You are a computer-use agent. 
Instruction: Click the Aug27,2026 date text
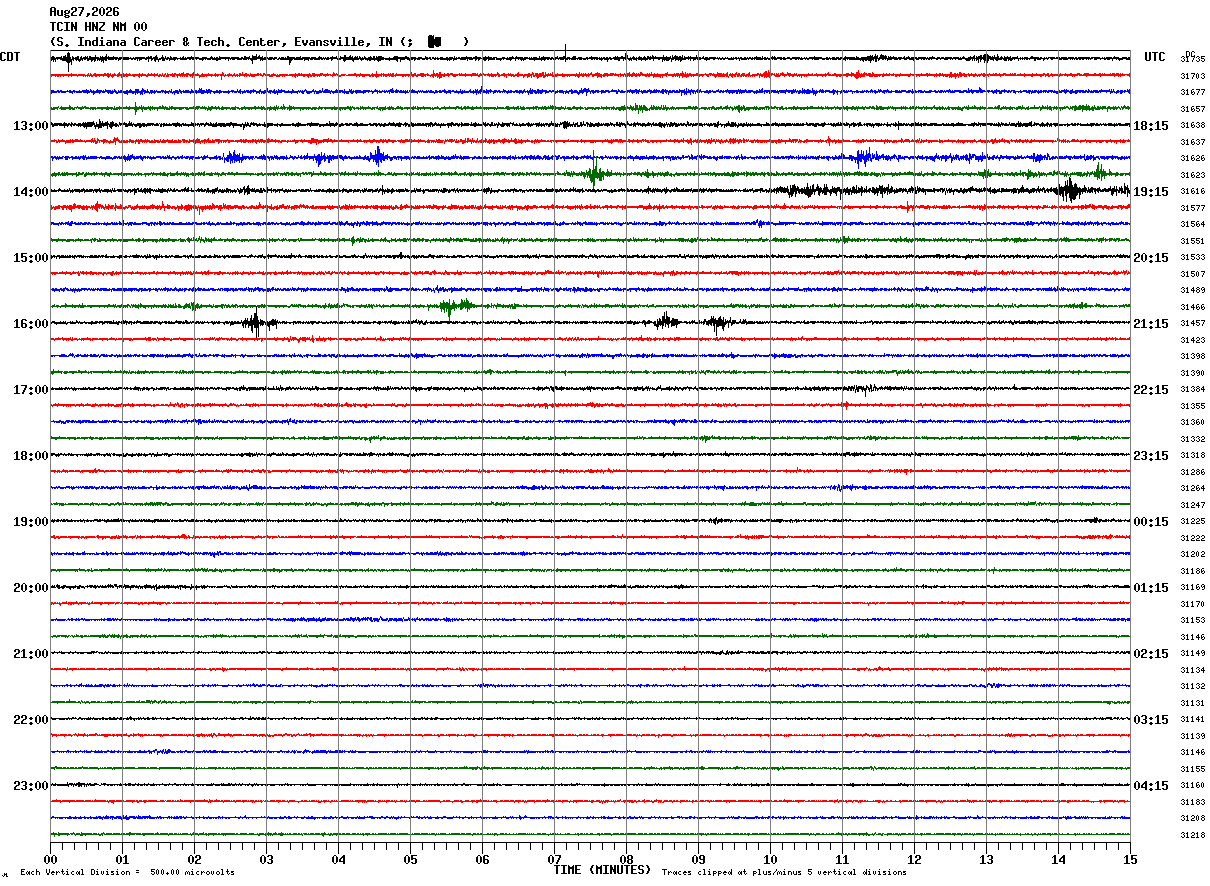point(84,12)
